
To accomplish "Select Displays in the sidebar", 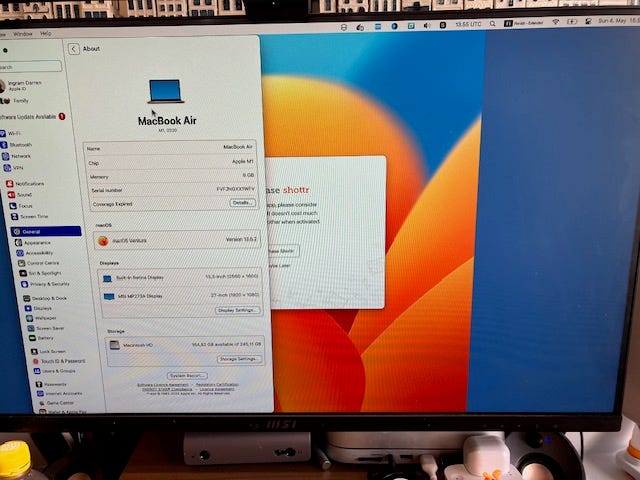I will click(x=38, y=308).
